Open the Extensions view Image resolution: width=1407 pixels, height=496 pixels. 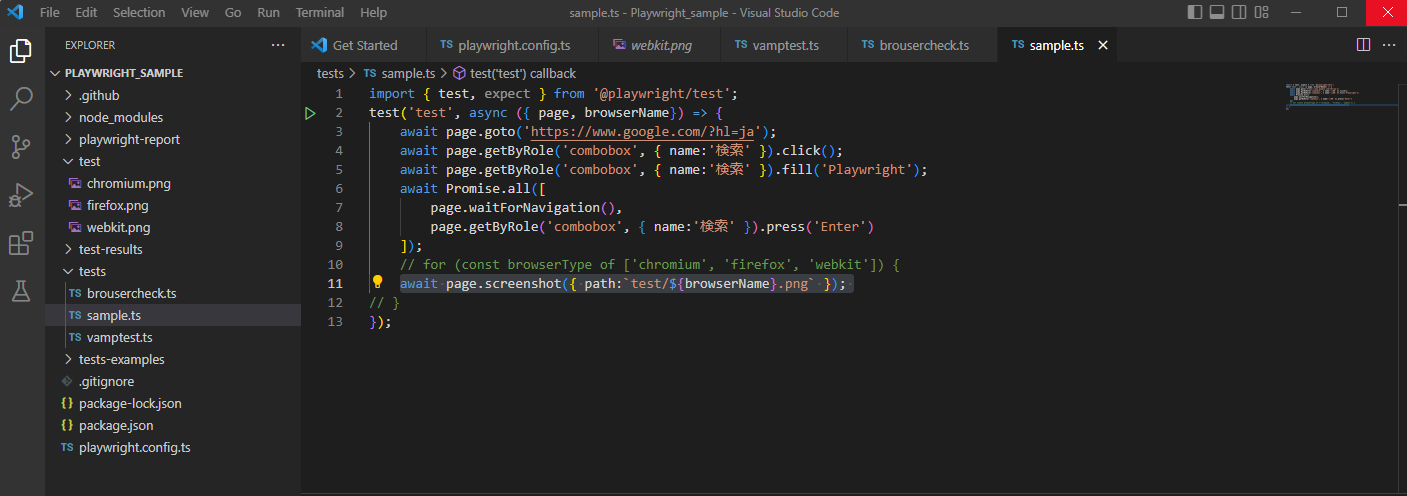point(22,243)
